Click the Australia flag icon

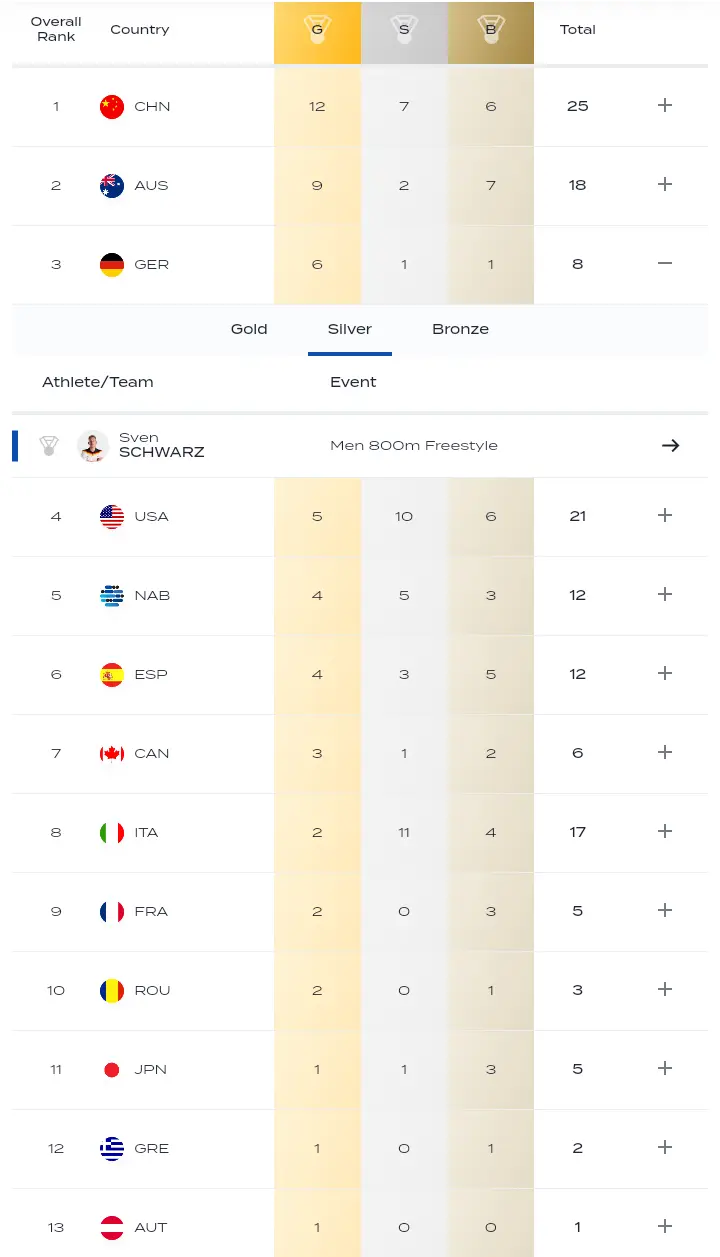click(x=112, y=185)
